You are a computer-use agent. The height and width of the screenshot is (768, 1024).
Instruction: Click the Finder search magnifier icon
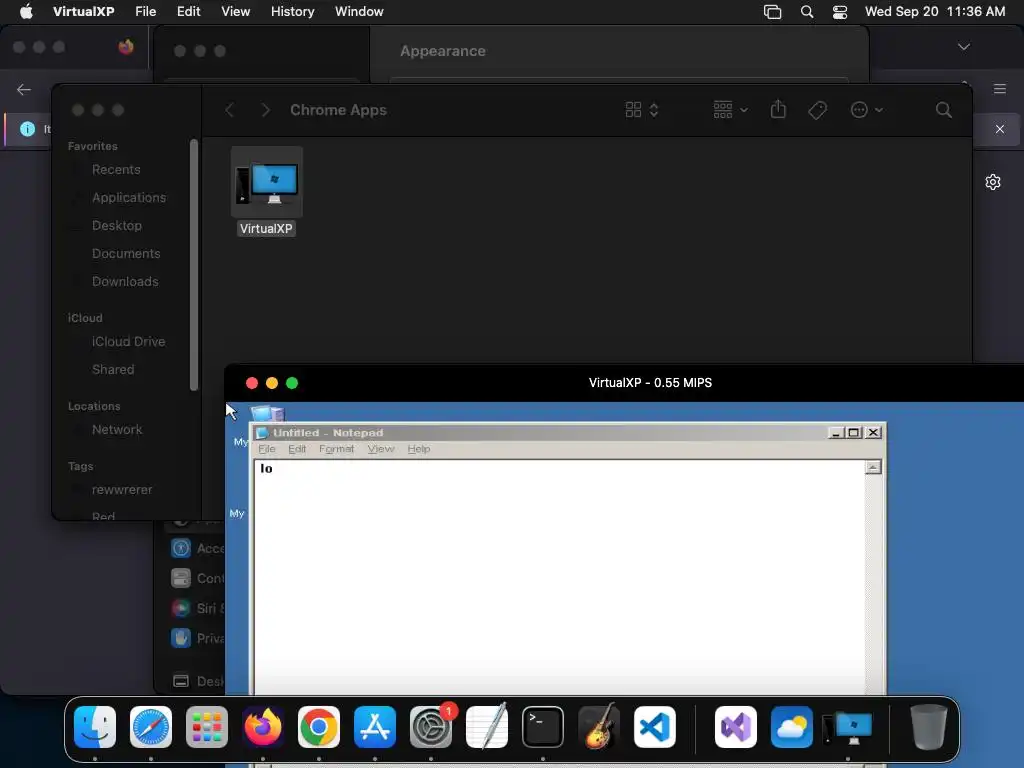[x=944, y=110]
